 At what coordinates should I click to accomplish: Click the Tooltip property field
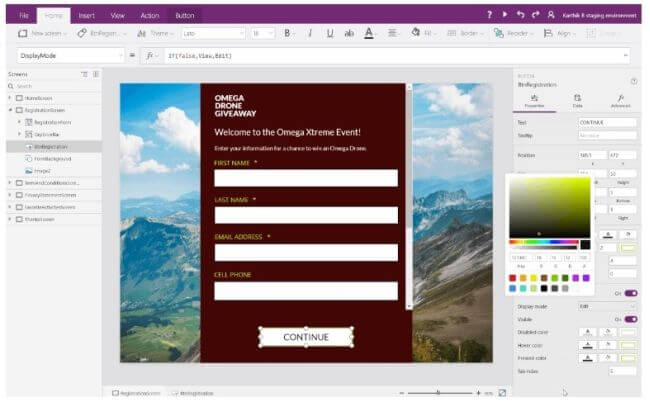(607, 136)
